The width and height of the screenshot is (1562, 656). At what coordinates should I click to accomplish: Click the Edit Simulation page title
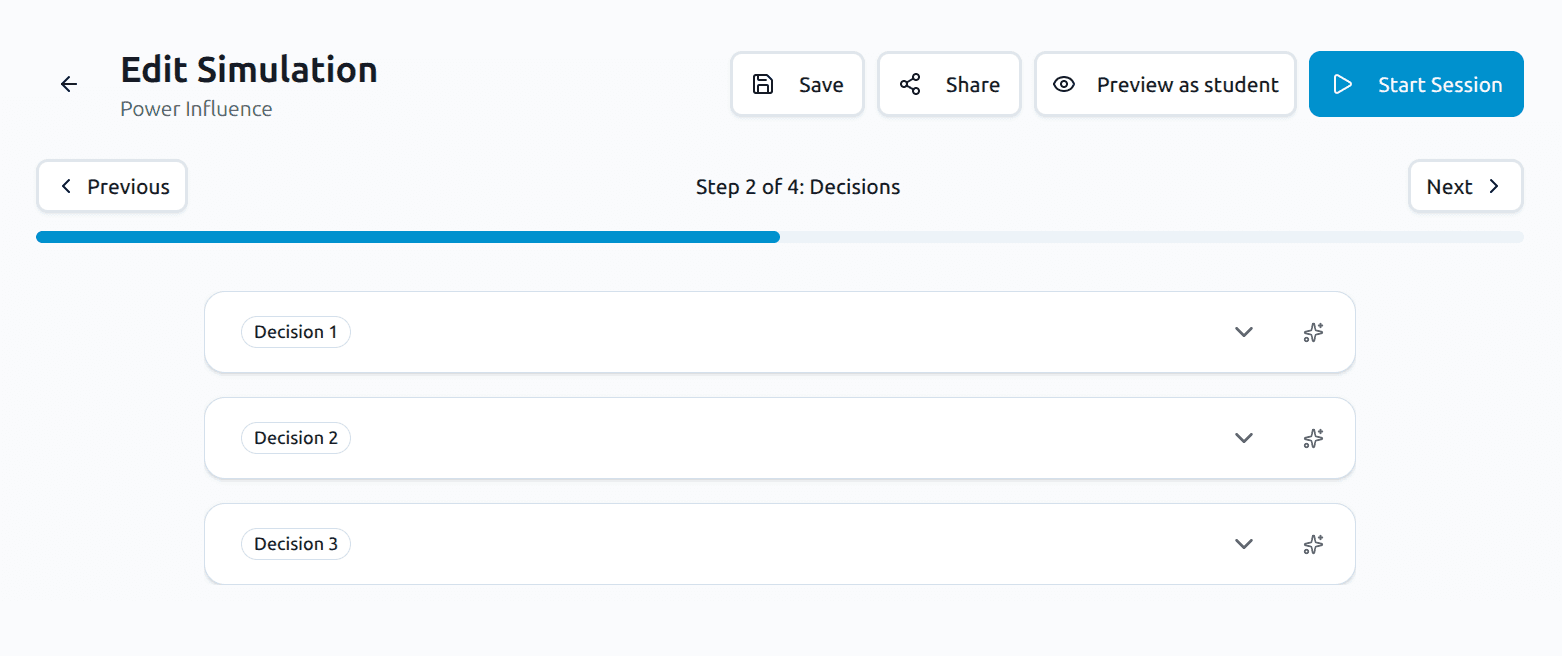pyautogui.click(x=249, y=70)
